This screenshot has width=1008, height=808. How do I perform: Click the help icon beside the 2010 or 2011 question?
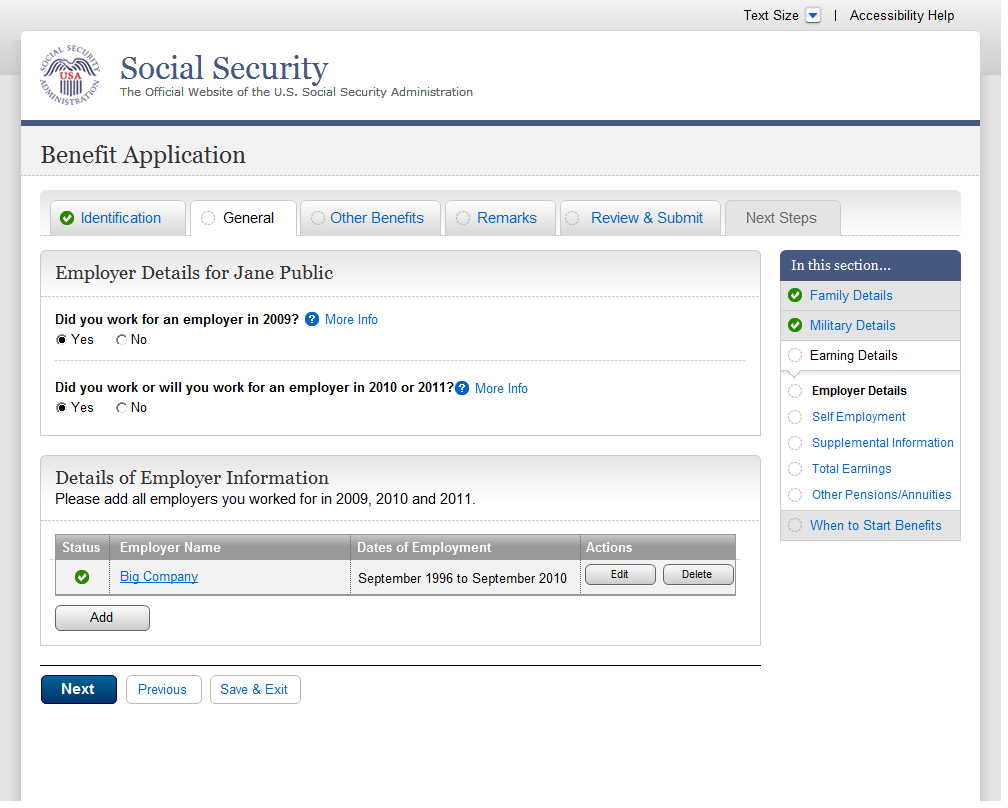(462, 388)
